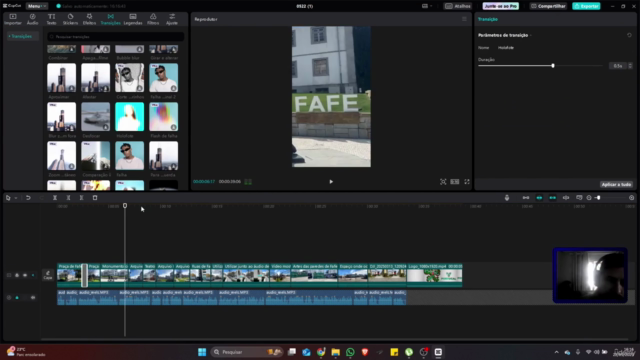Download the Aproximar transition
Image resolution: width=640 pixels, height=360 pixels.
[x=71, y=88]
